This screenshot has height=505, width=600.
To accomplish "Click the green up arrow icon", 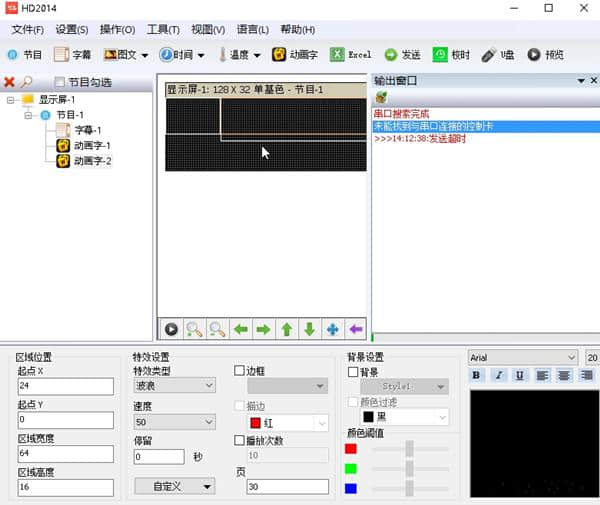I will click(286, 328).
